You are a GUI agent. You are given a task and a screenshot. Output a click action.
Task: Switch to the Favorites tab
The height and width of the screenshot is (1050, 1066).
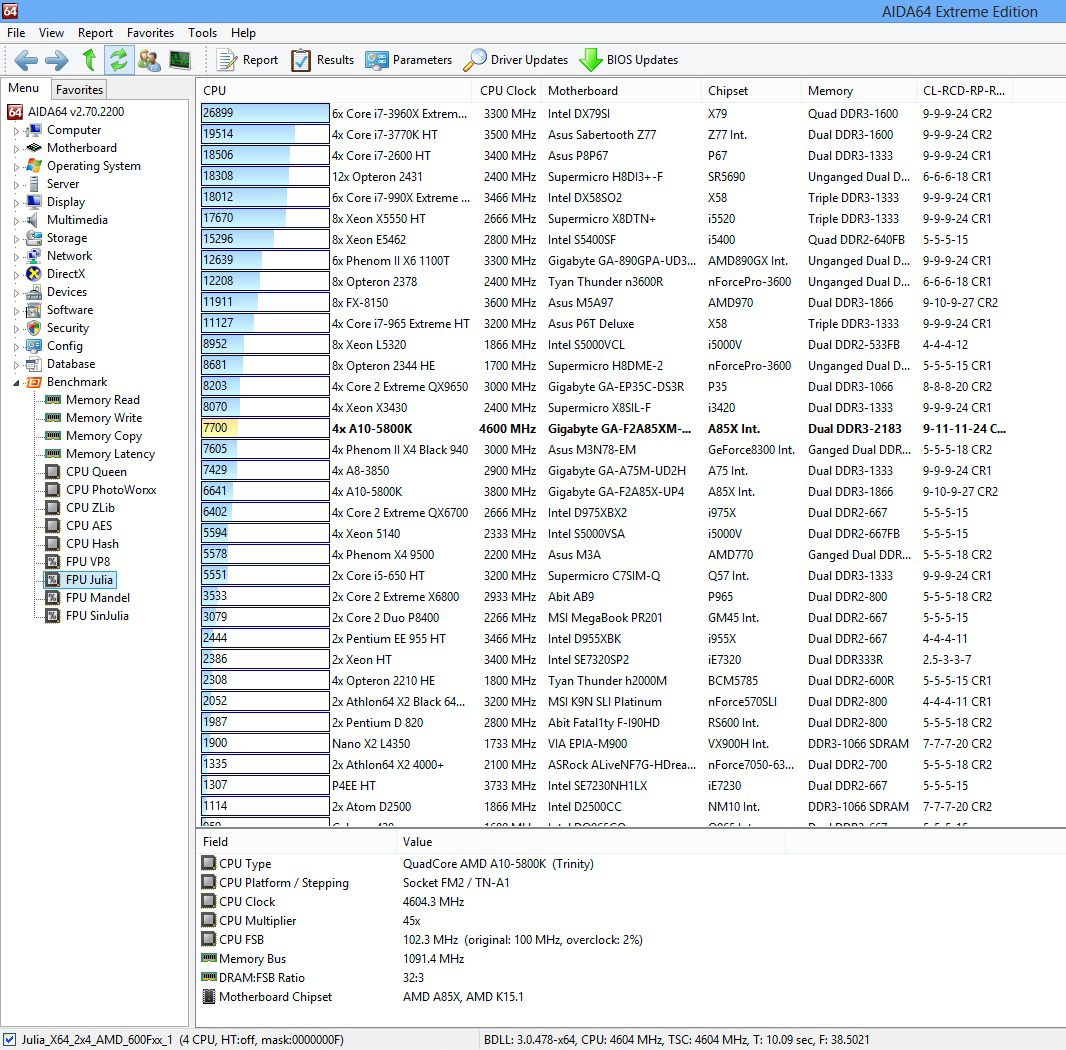click(x=79, y=90)
